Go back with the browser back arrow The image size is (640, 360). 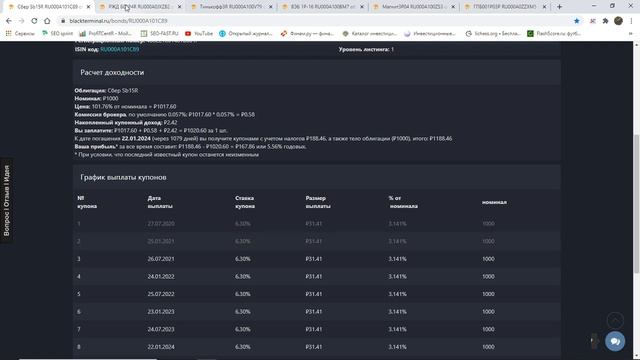(x=9, y=21)
